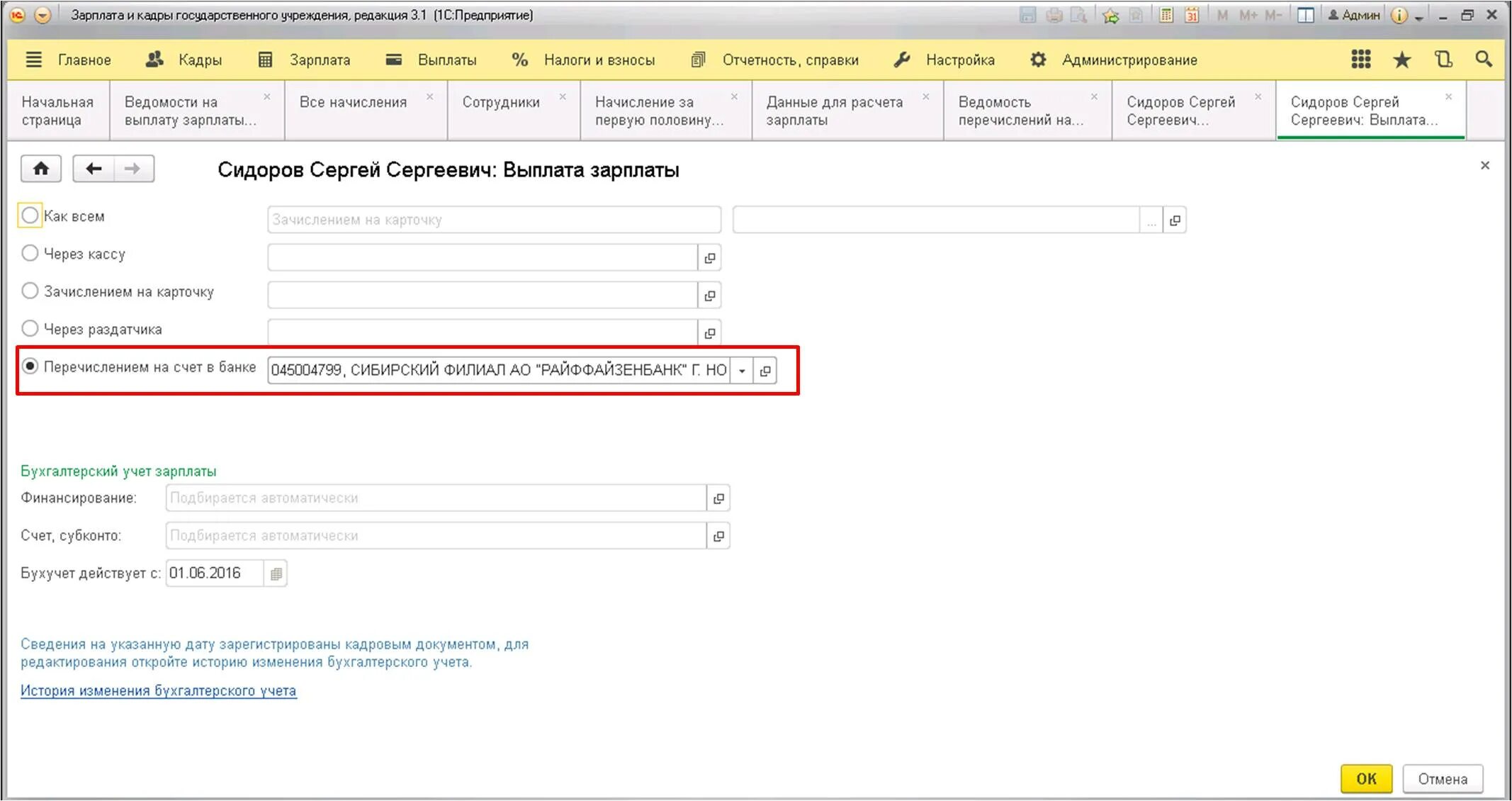
Task: Expand the bank account dropdown arrow
Action: pos(741,371)
